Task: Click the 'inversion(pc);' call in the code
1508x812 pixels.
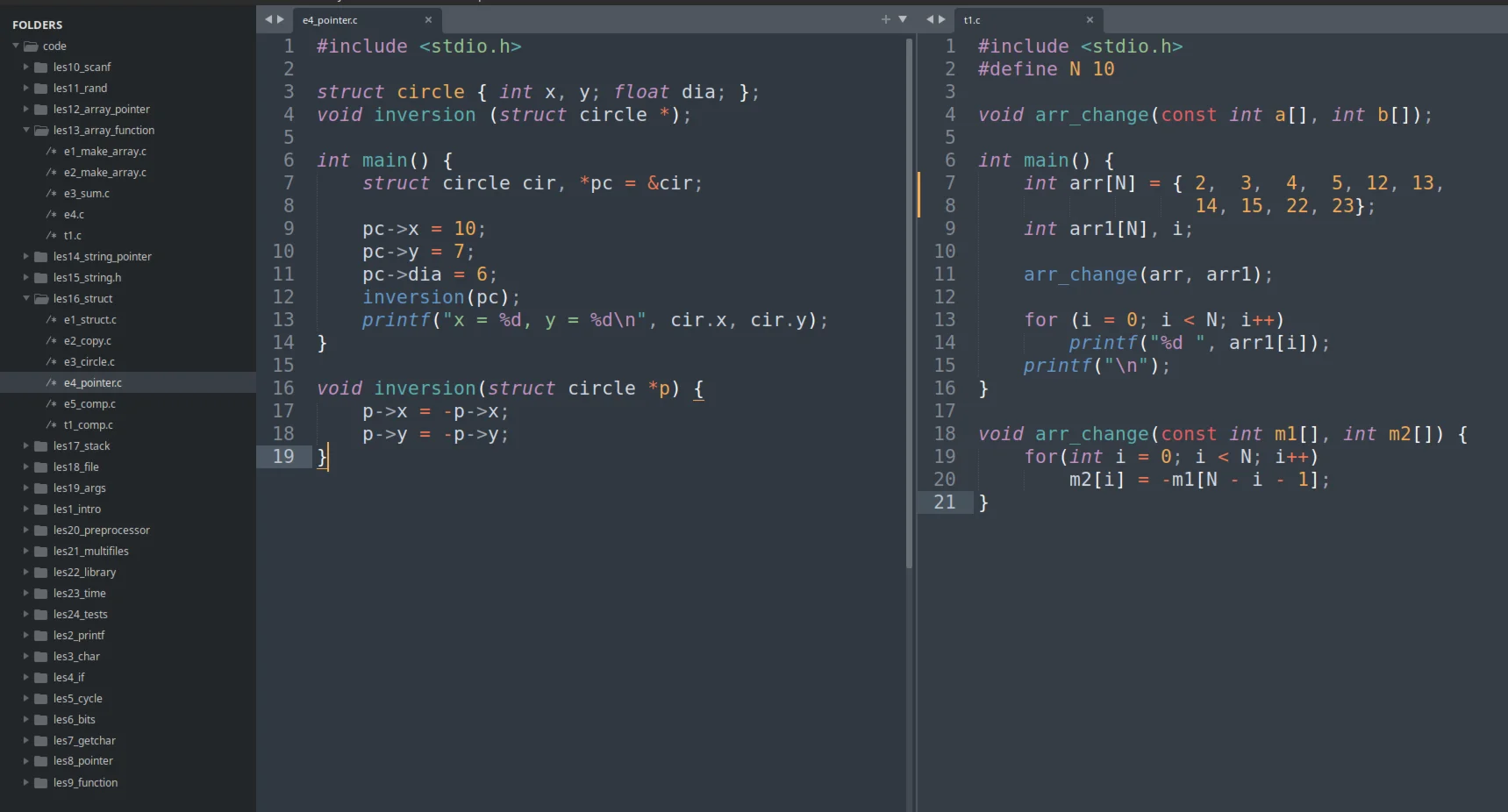Action: point(441,297)
